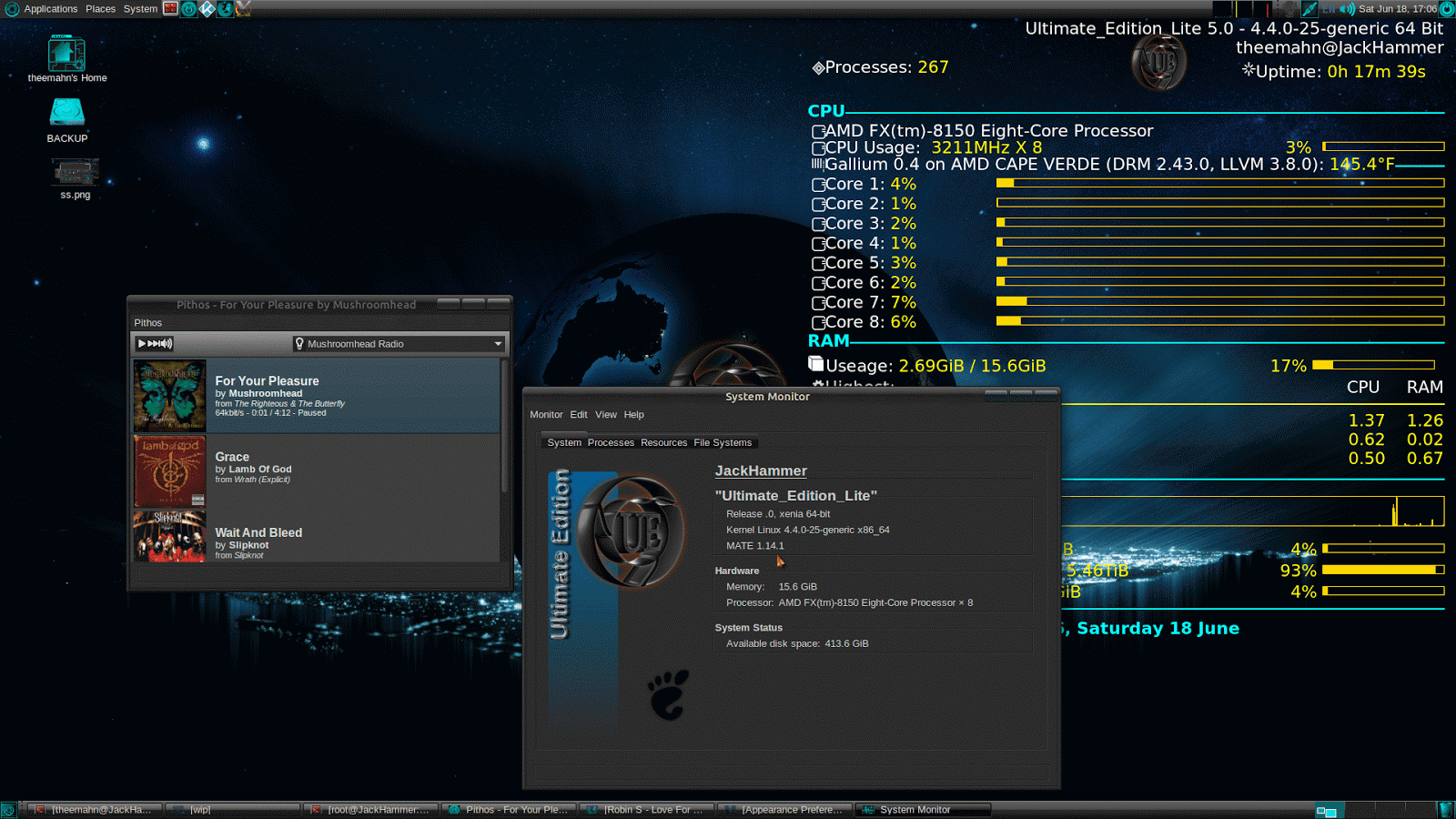Switch to root@JackHammer taskbar window
The height and width of the screenshot is (819, 1456).
(370, 810)
